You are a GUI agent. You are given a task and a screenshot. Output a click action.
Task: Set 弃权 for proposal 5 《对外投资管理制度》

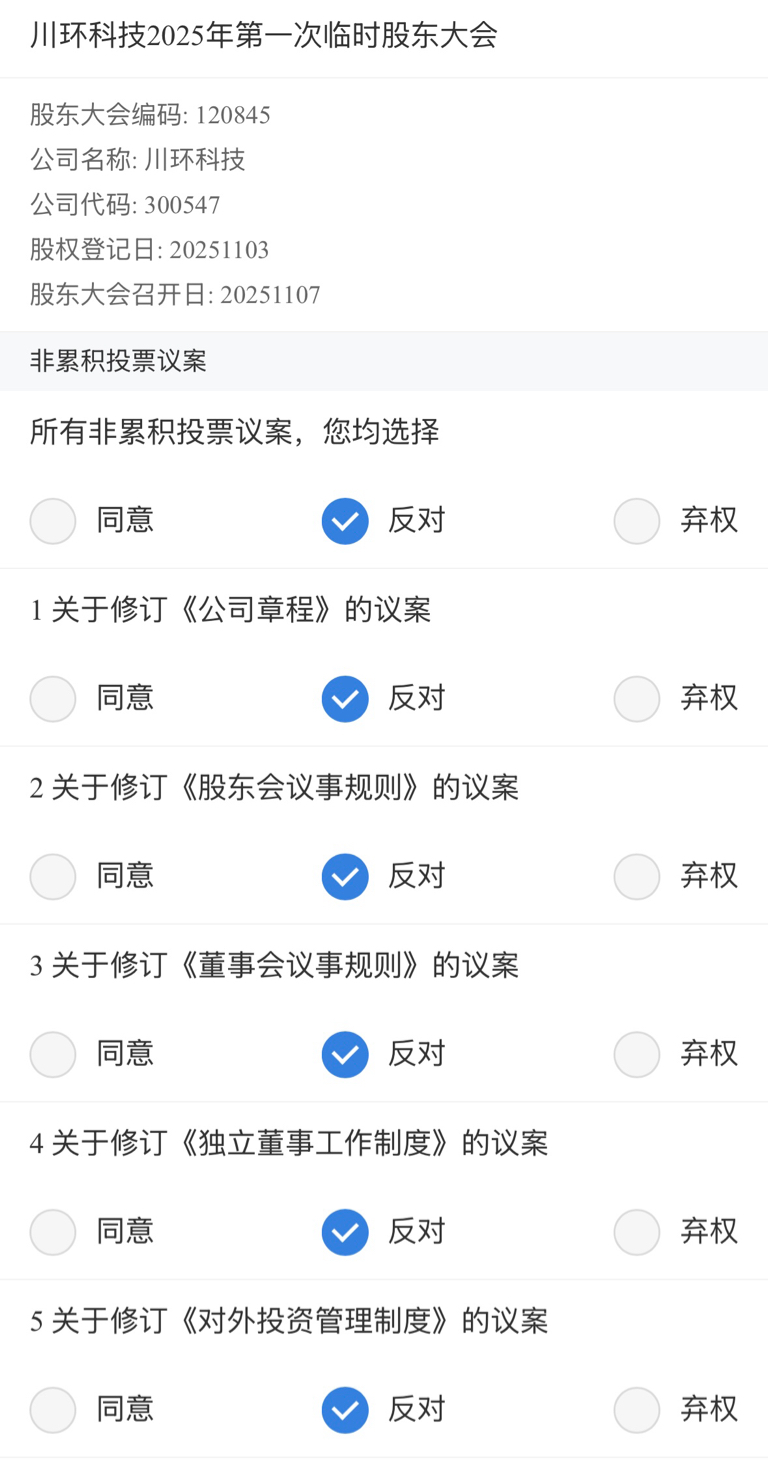click(637, 1410)
